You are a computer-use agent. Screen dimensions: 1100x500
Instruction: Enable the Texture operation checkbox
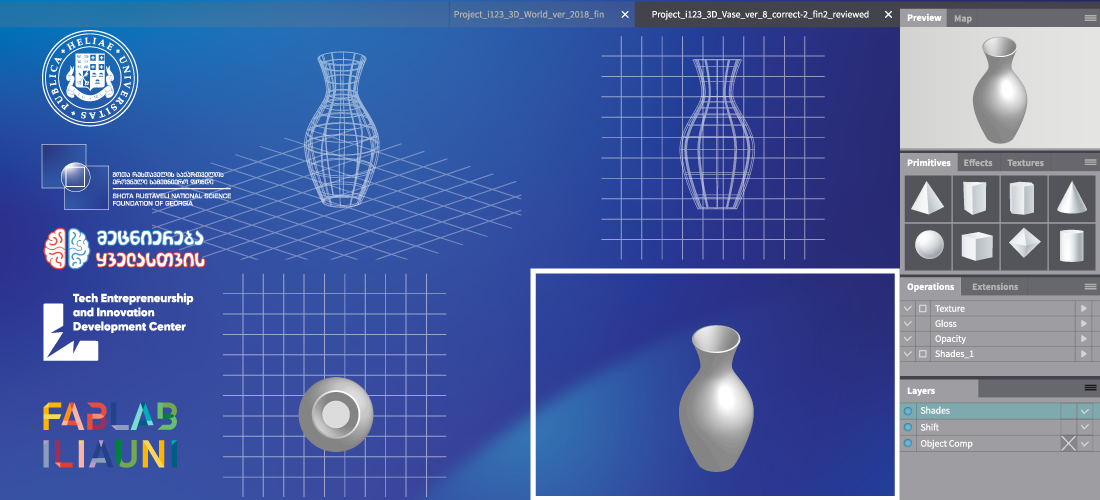pyautogui.click(x=923, y=309)
